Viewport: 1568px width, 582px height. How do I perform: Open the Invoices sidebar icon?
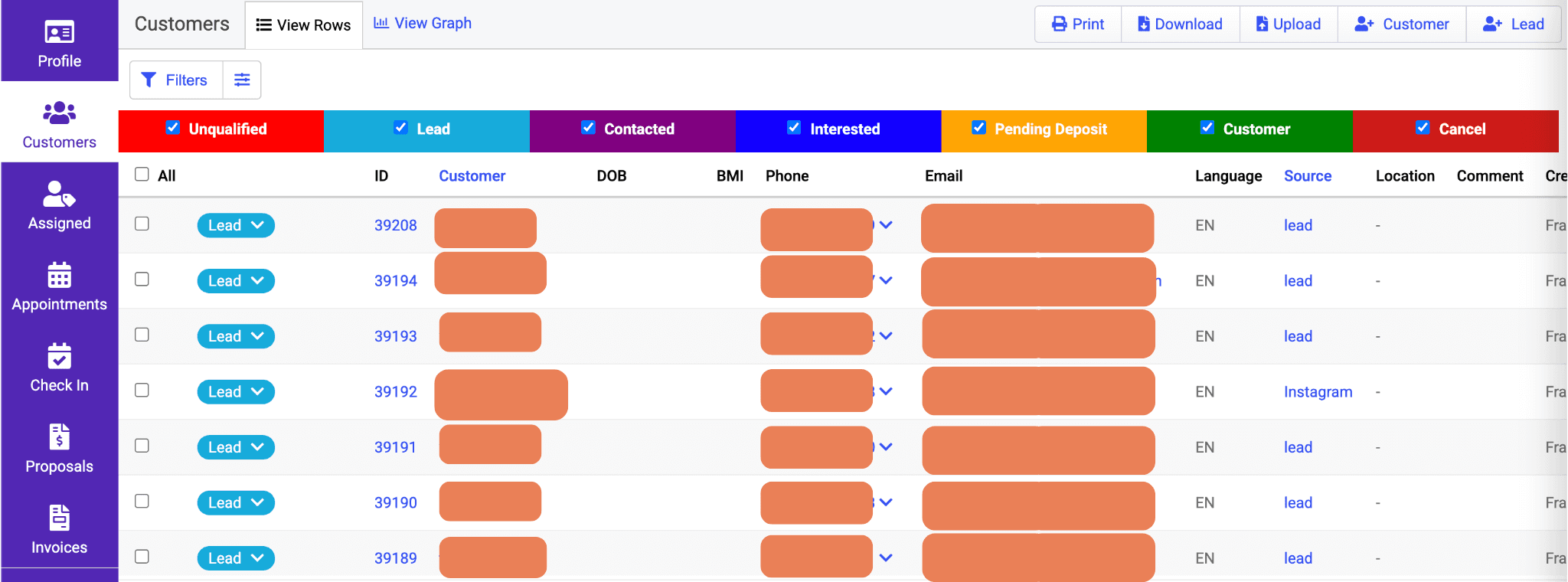click(x=59, y=518)
